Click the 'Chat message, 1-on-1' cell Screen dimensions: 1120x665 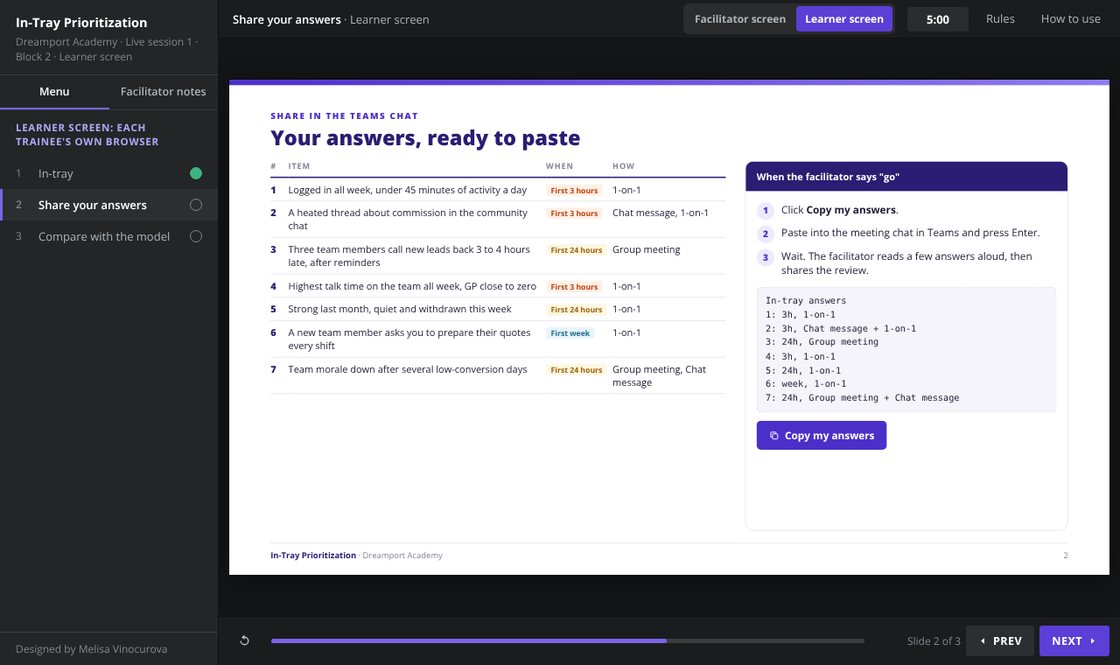pyautogui.click(x=660, y=213)
